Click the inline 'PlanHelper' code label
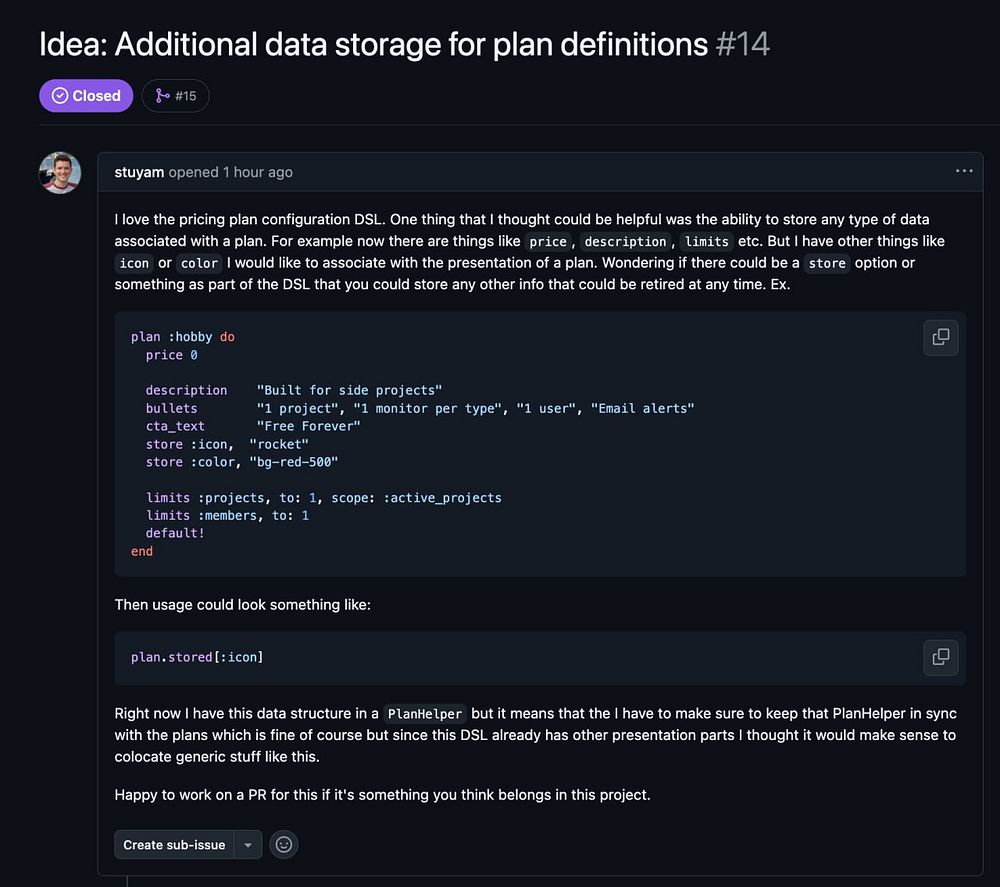 pos(425,714)
